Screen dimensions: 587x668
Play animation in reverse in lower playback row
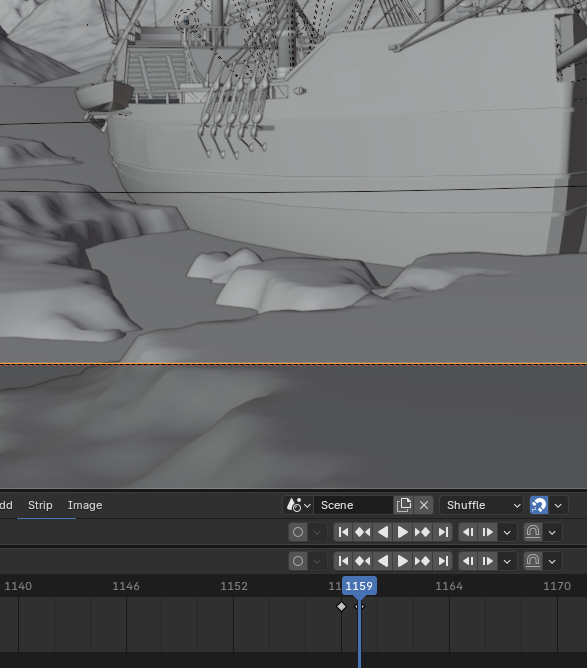383,561
